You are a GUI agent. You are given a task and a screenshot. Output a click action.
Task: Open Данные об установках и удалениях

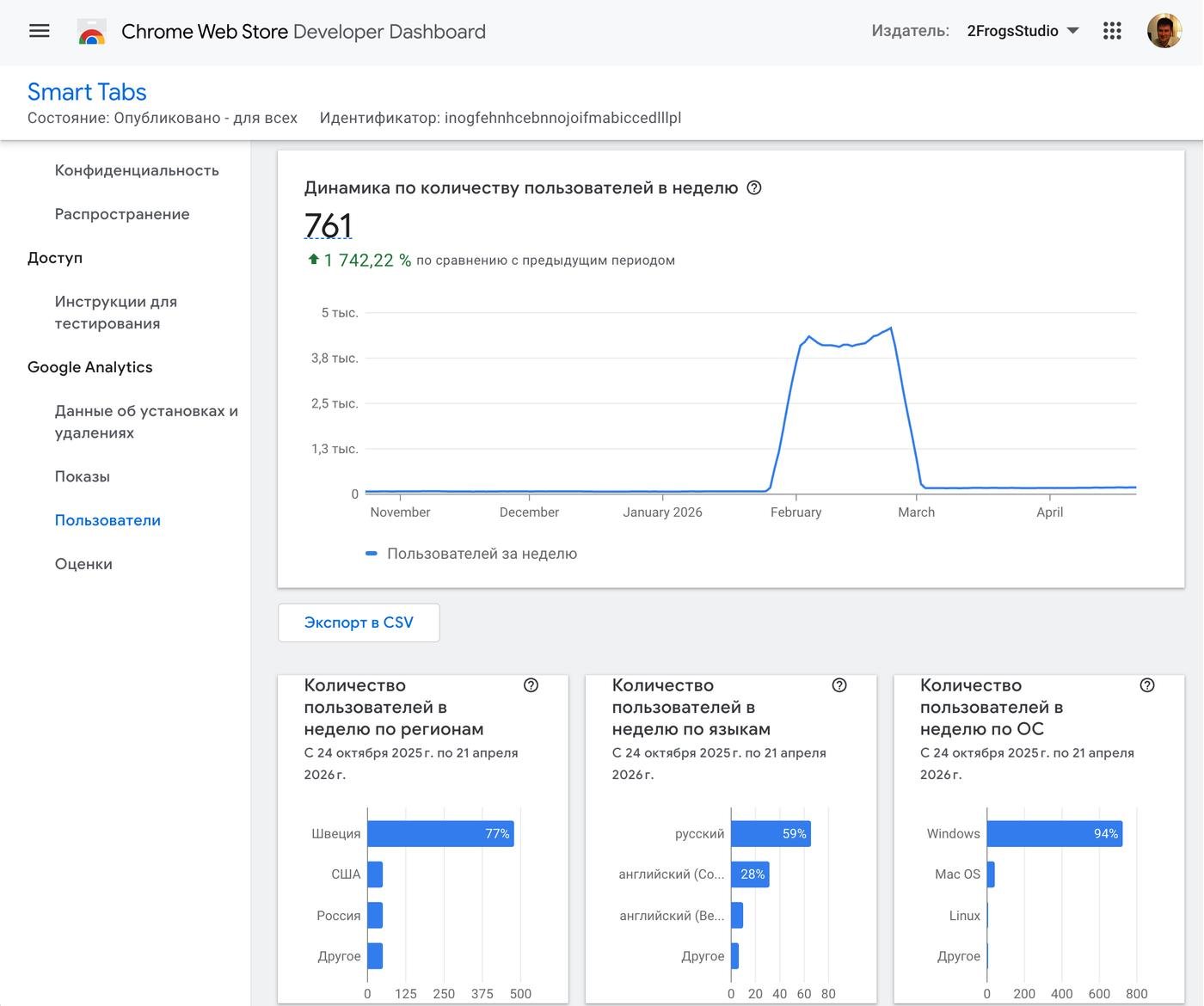click(146, 421)
